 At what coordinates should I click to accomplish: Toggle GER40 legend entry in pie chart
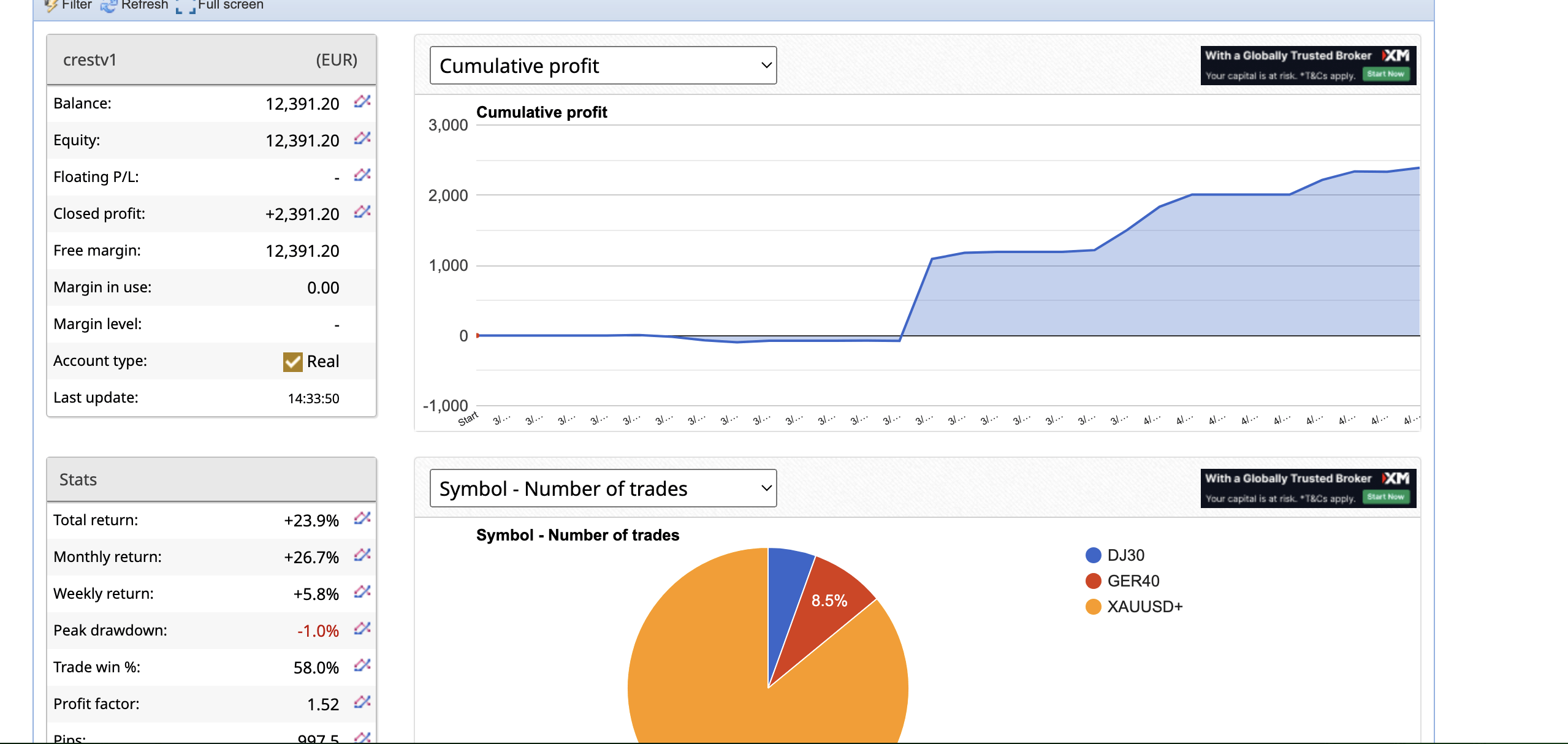pos(1132,581)
